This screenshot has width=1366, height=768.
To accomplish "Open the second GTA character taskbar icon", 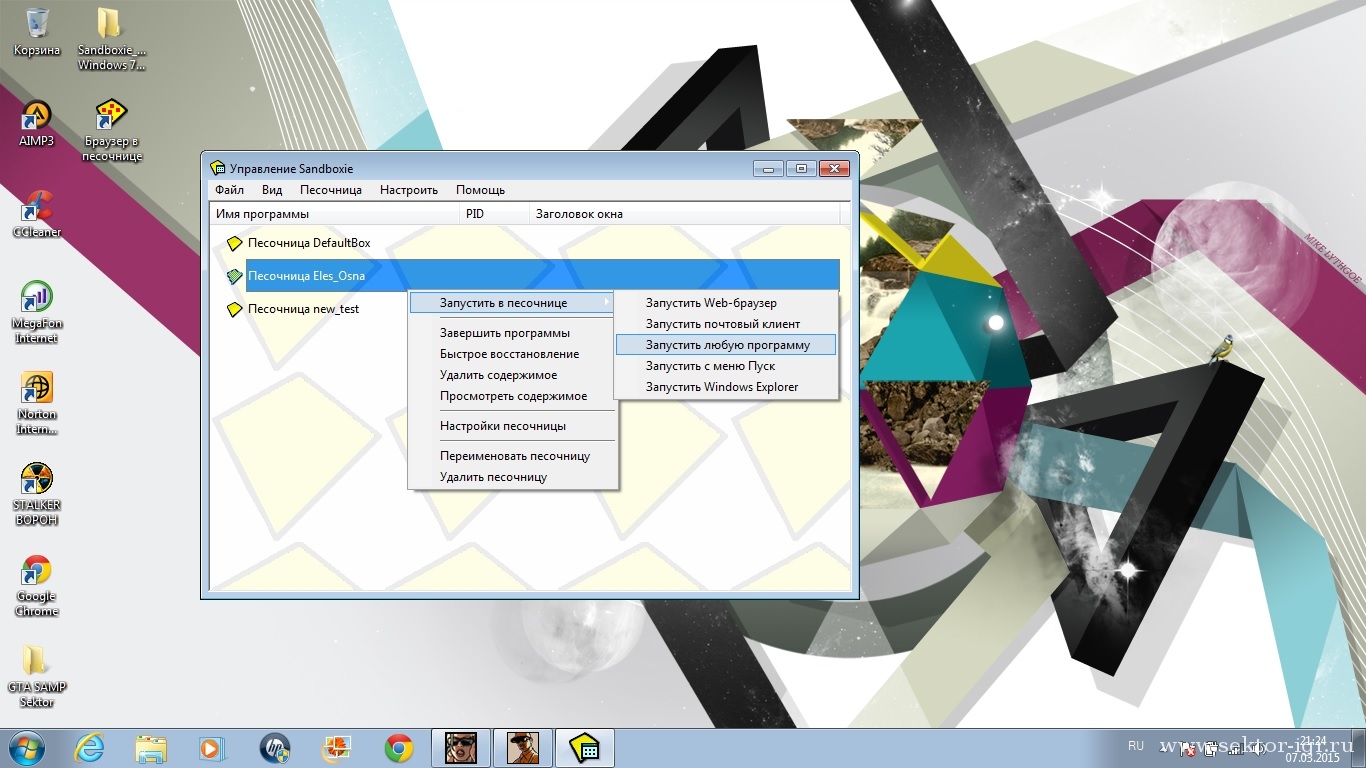I will (523, 748).
